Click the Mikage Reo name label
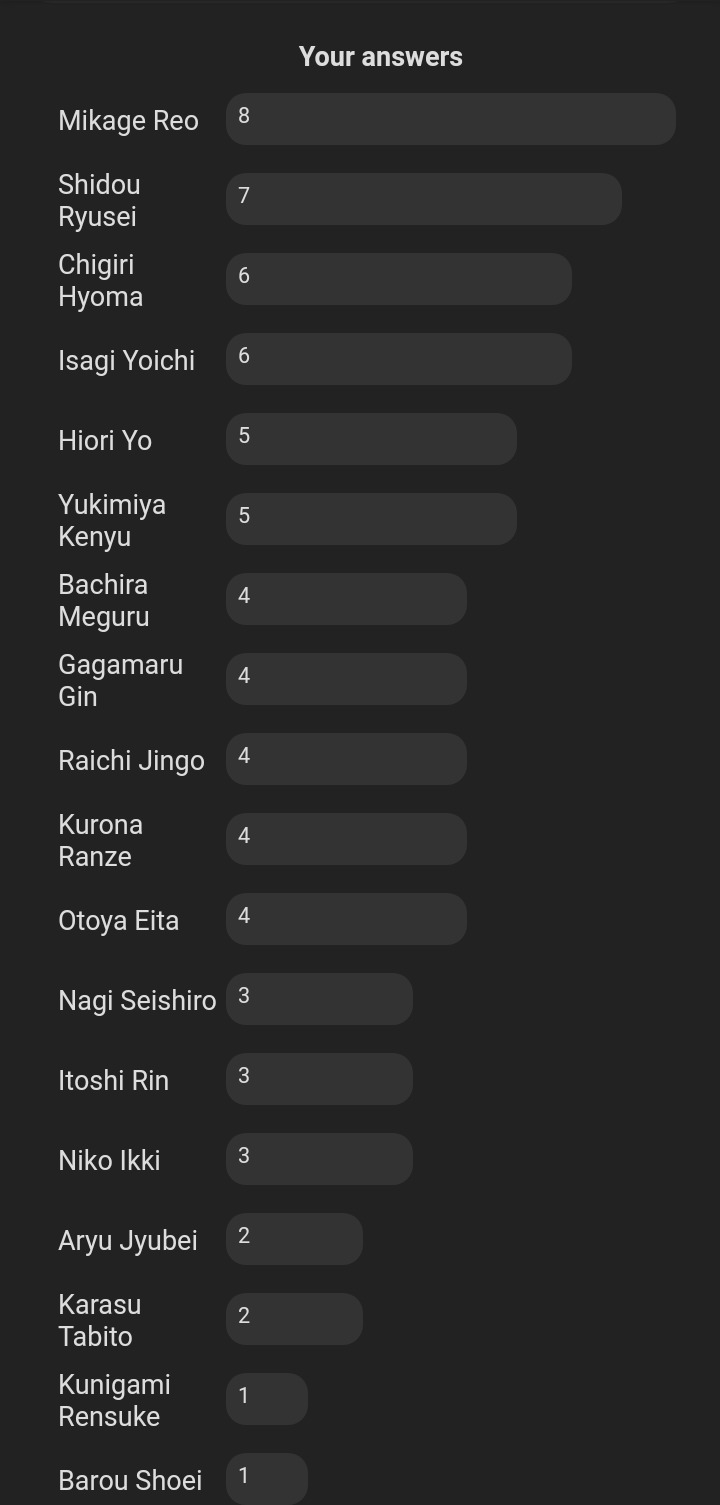720x1505 pixels. pyautogui.click(x=128, y=121)
